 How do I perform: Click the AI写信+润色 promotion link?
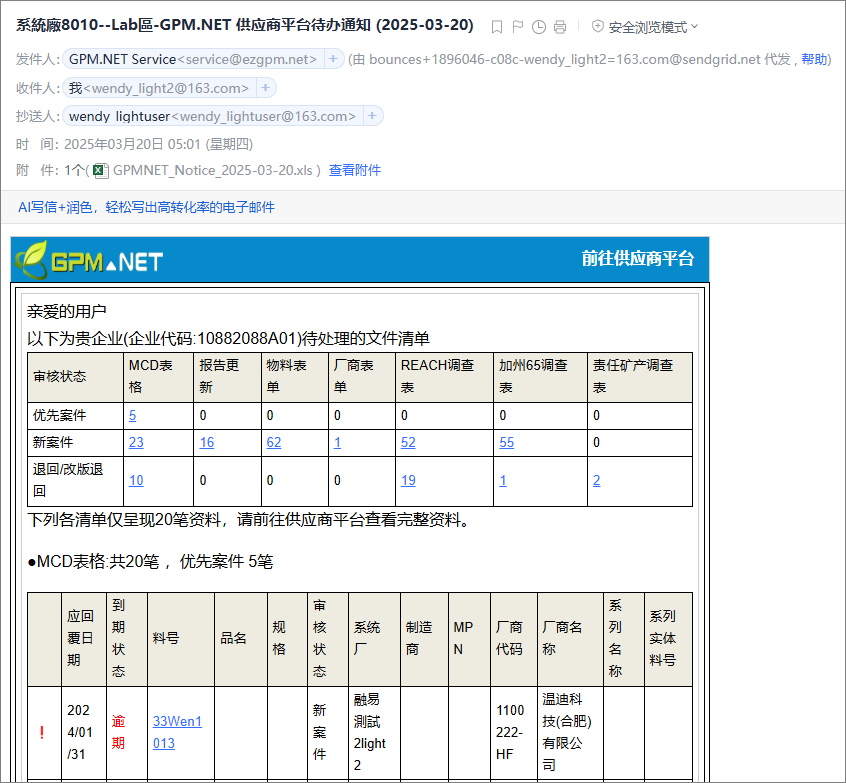tap(146, 207)
